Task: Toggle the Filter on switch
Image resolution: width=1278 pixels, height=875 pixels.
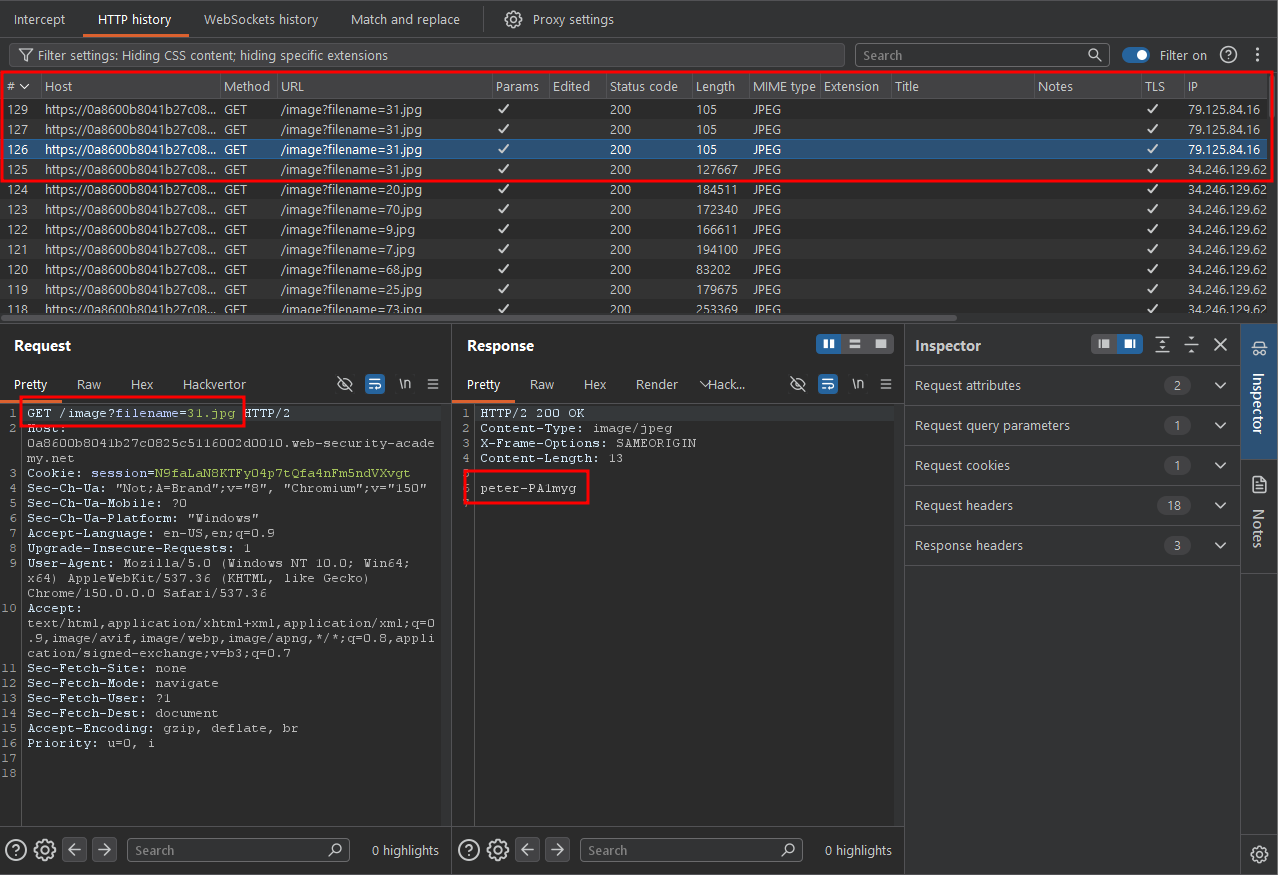Action: point(1136,55)
